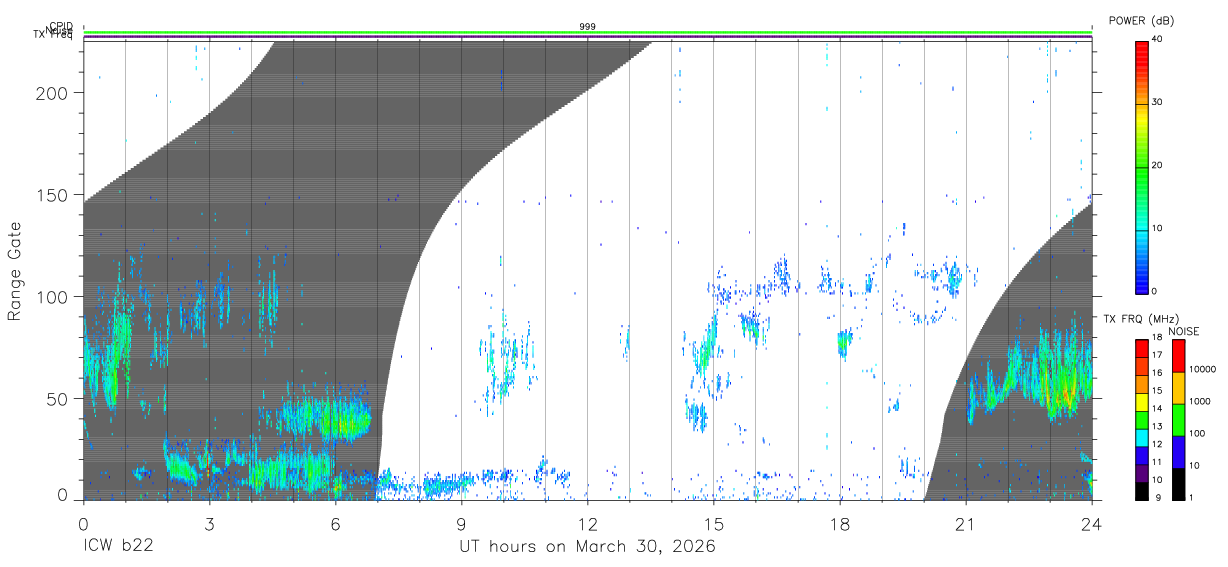Click the 3 tick label on UT hours axis

(209, 524)
